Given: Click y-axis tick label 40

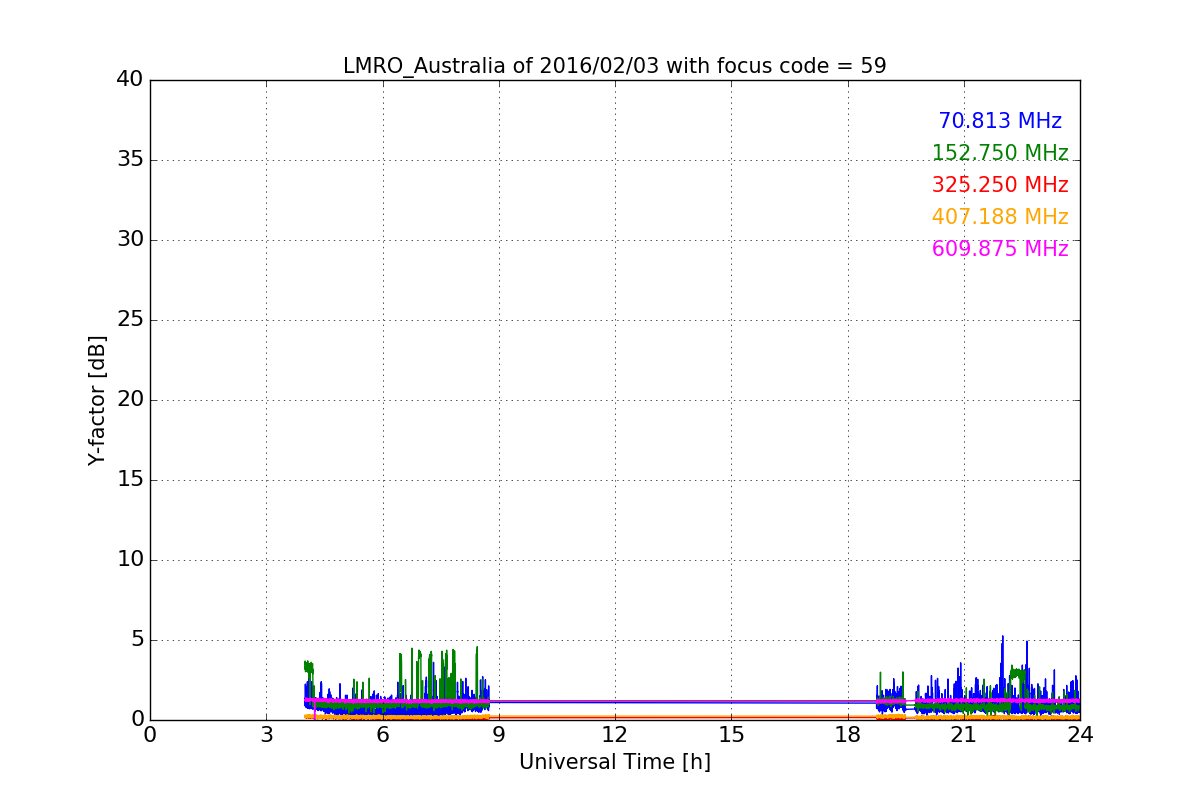Looking at the screenshot, I should 130,80.
